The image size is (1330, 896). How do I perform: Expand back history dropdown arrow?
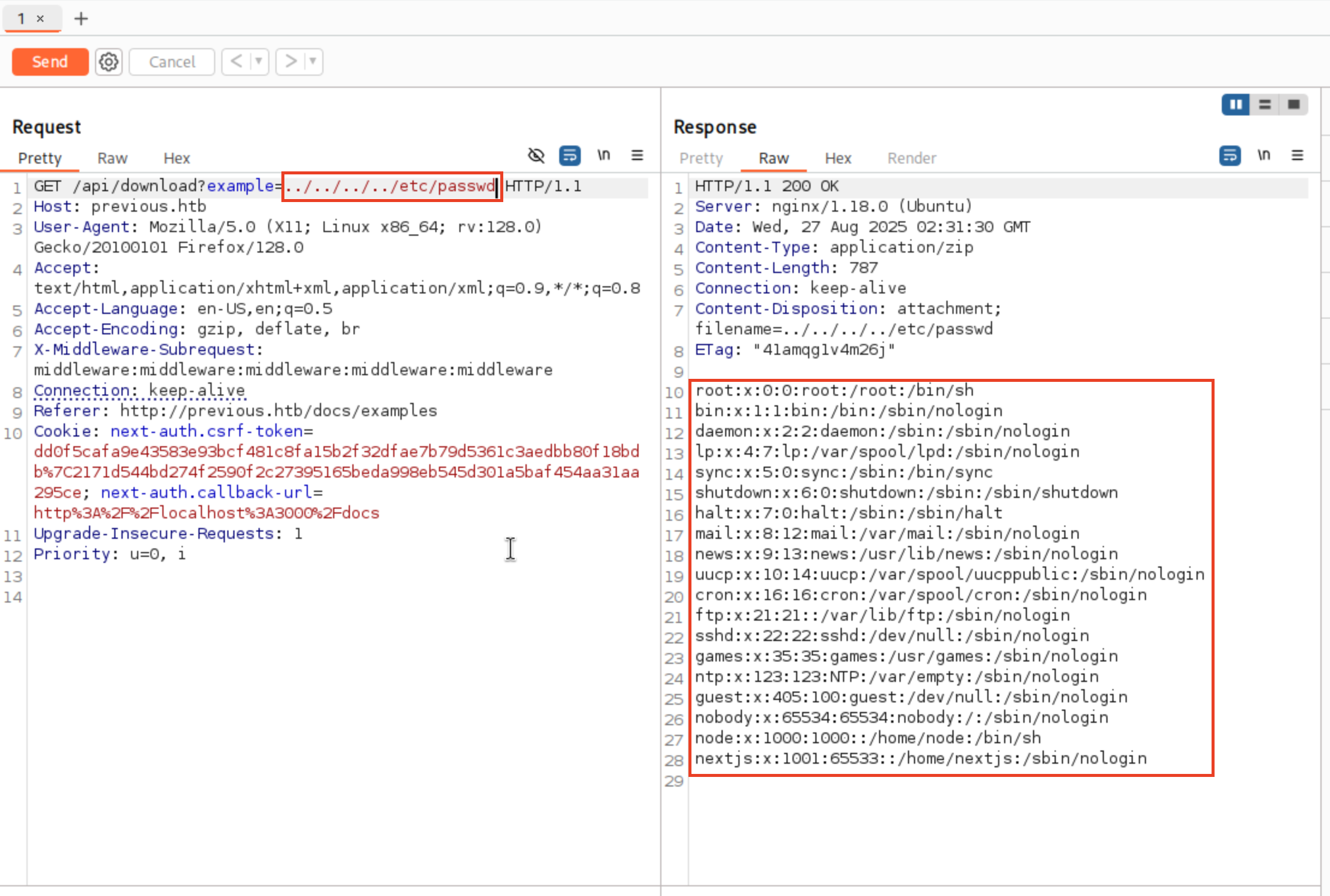tap(259, 61)
